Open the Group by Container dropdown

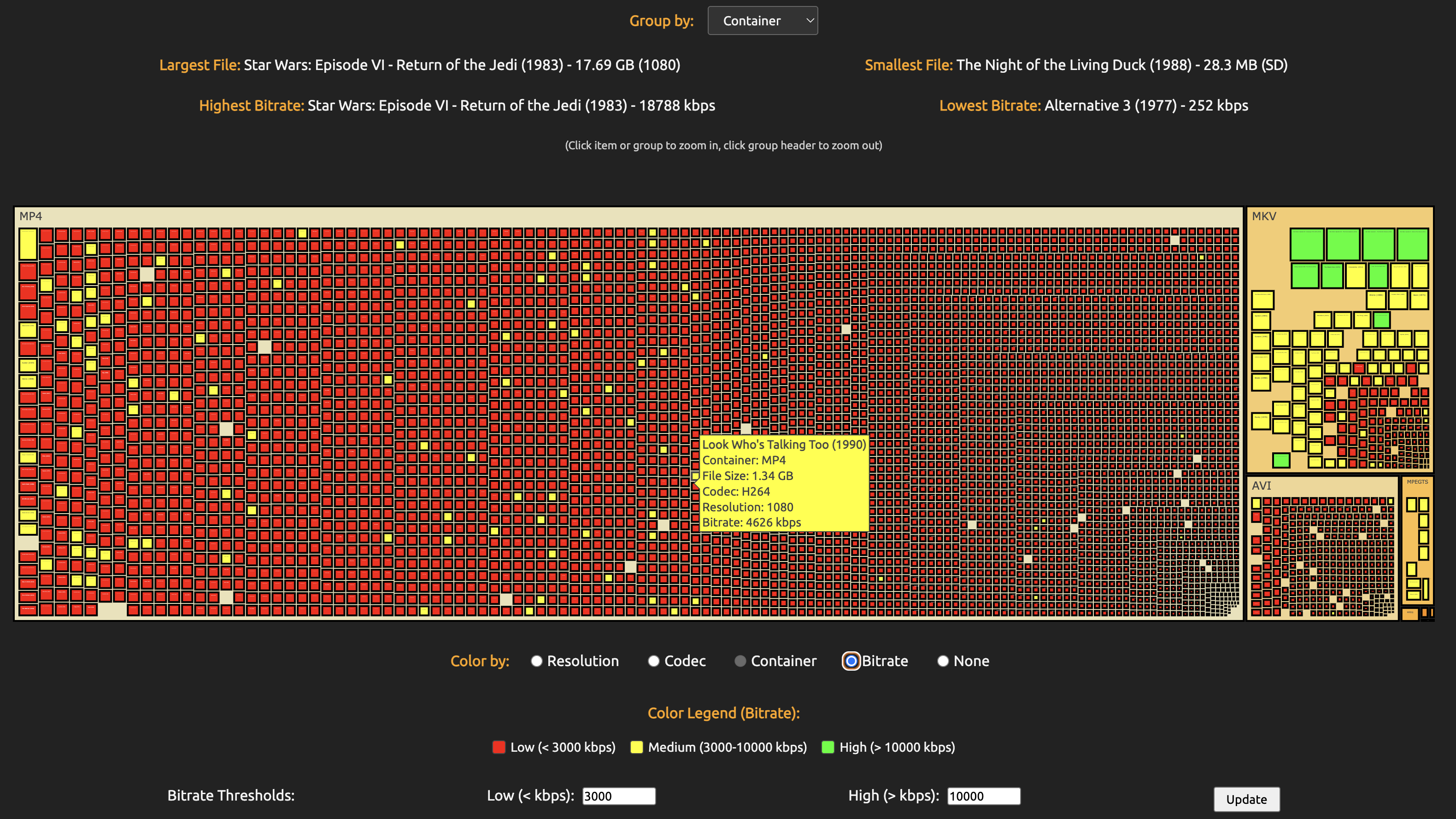coord(762,21)
